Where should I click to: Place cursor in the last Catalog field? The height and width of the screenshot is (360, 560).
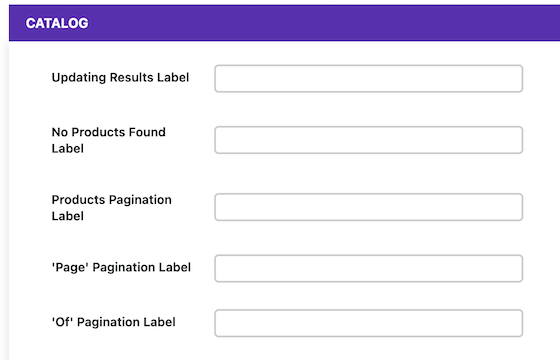[x=369, y=323]
